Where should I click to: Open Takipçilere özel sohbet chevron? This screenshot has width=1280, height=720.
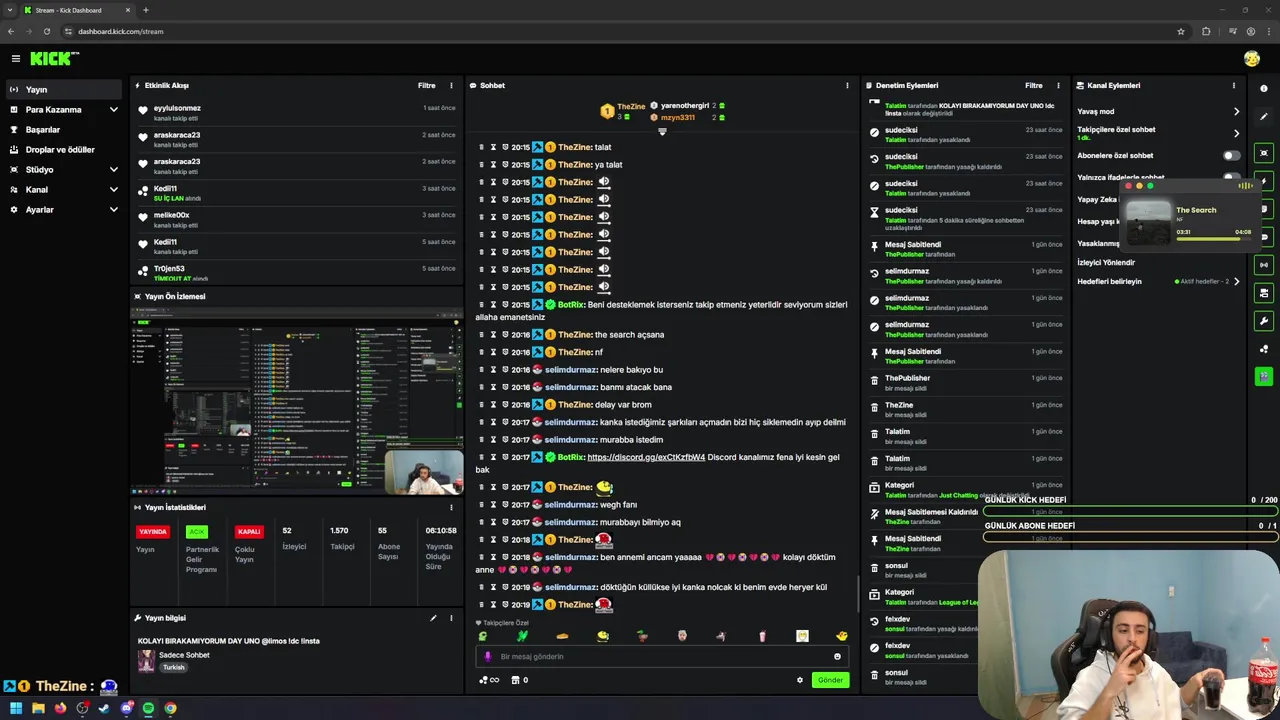click(x=1236, y=133)
